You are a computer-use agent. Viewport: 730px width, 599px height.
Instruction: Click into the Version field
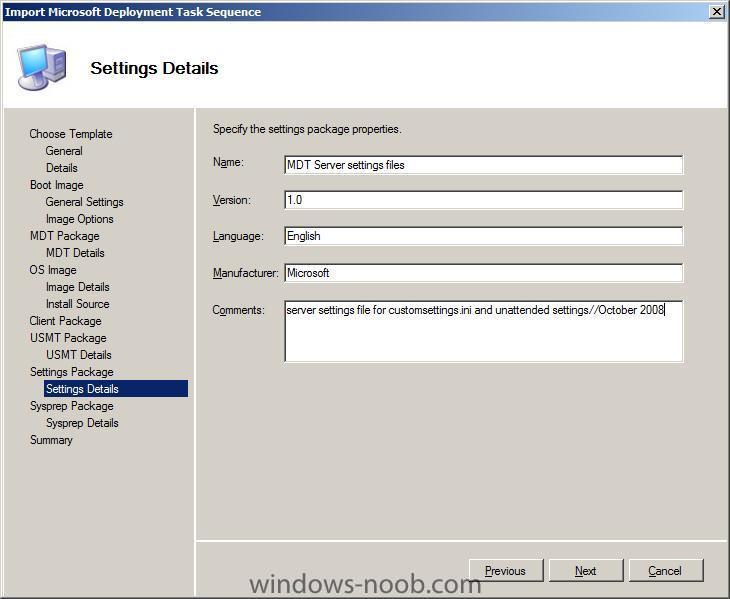coord(483,200)
